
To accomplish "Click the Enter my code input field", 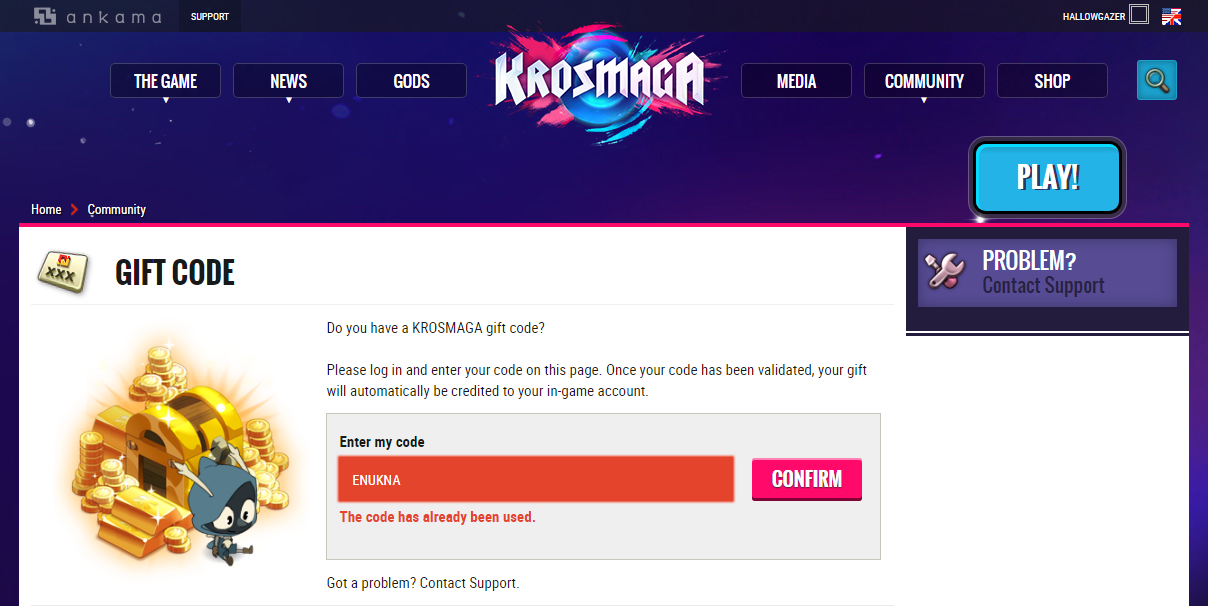I will 536,479.
